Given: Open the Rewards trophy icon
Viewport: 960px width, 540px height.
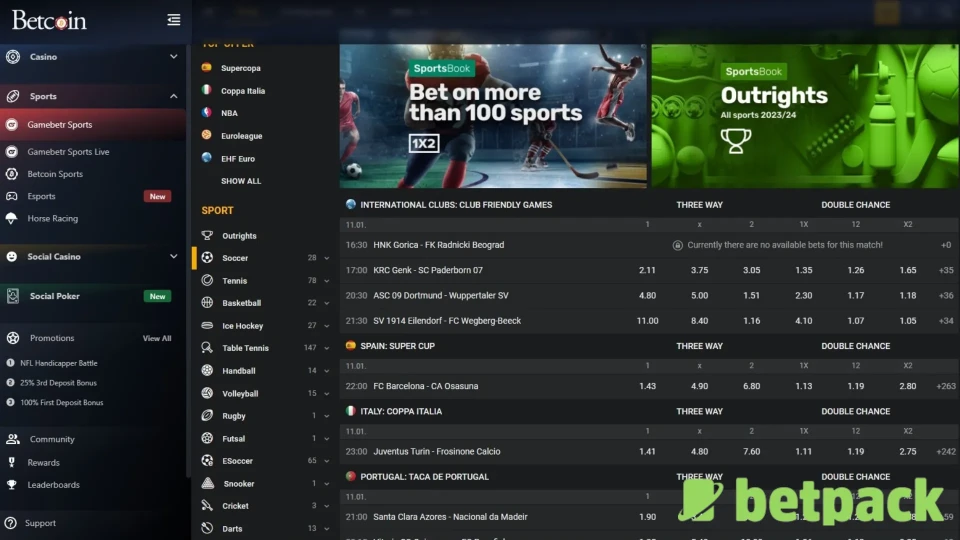Looking at the screenshot, I should (12, 463).
